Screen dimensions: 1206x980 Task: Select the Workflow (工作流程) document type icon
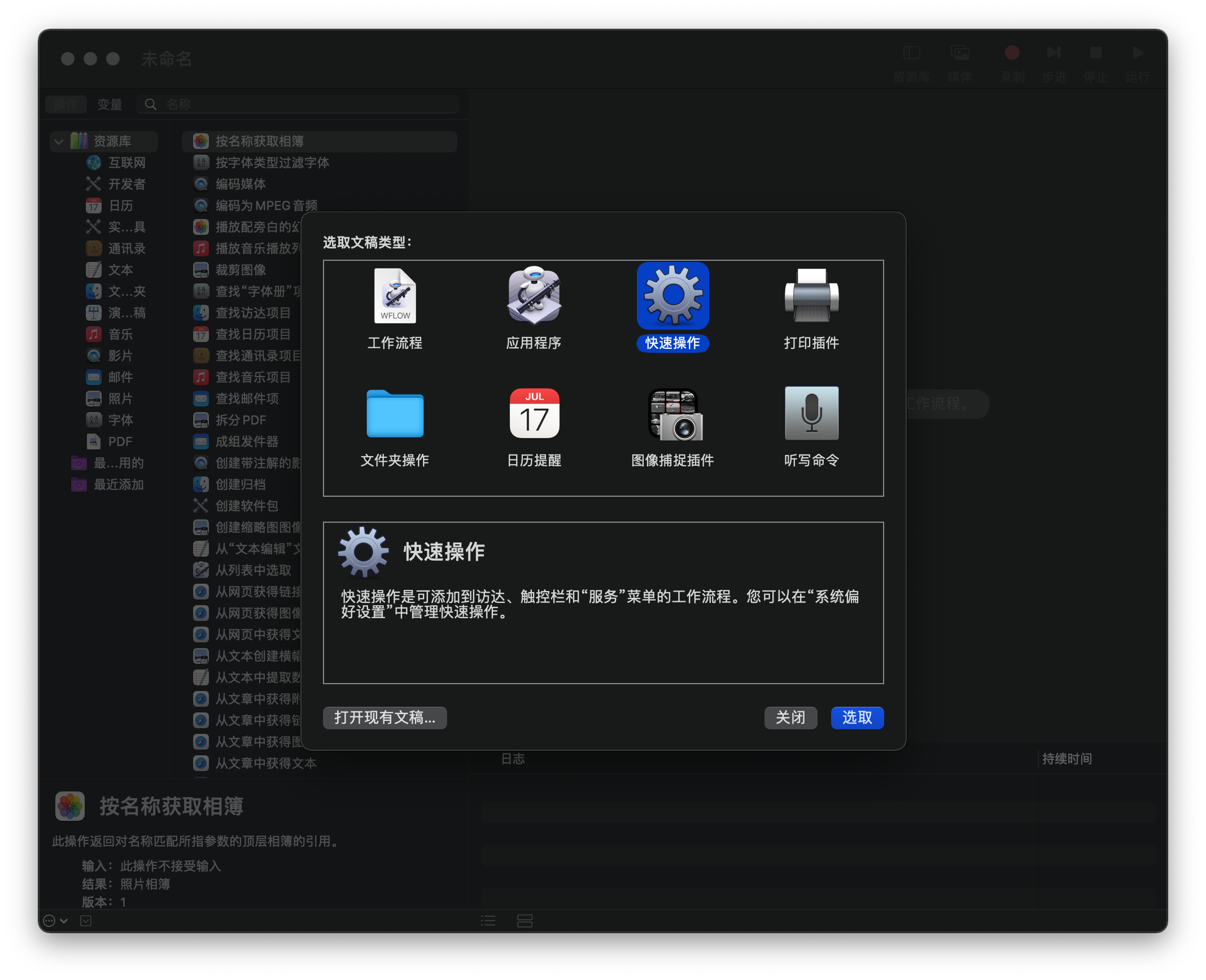395,296
